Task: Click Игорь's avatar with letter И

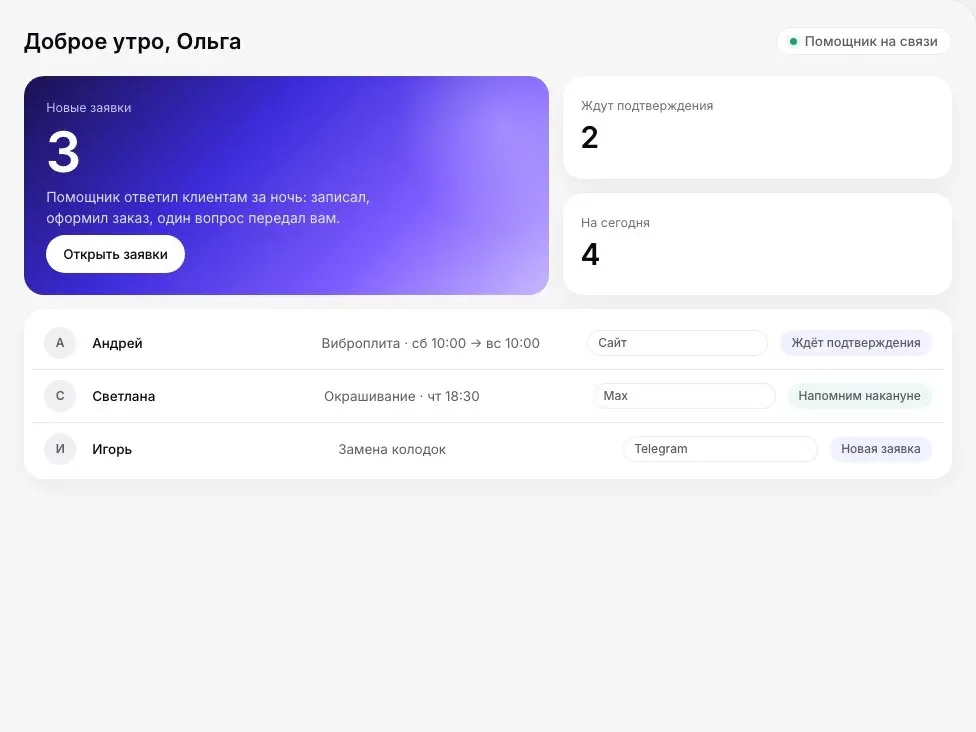Action: (60, 449)
